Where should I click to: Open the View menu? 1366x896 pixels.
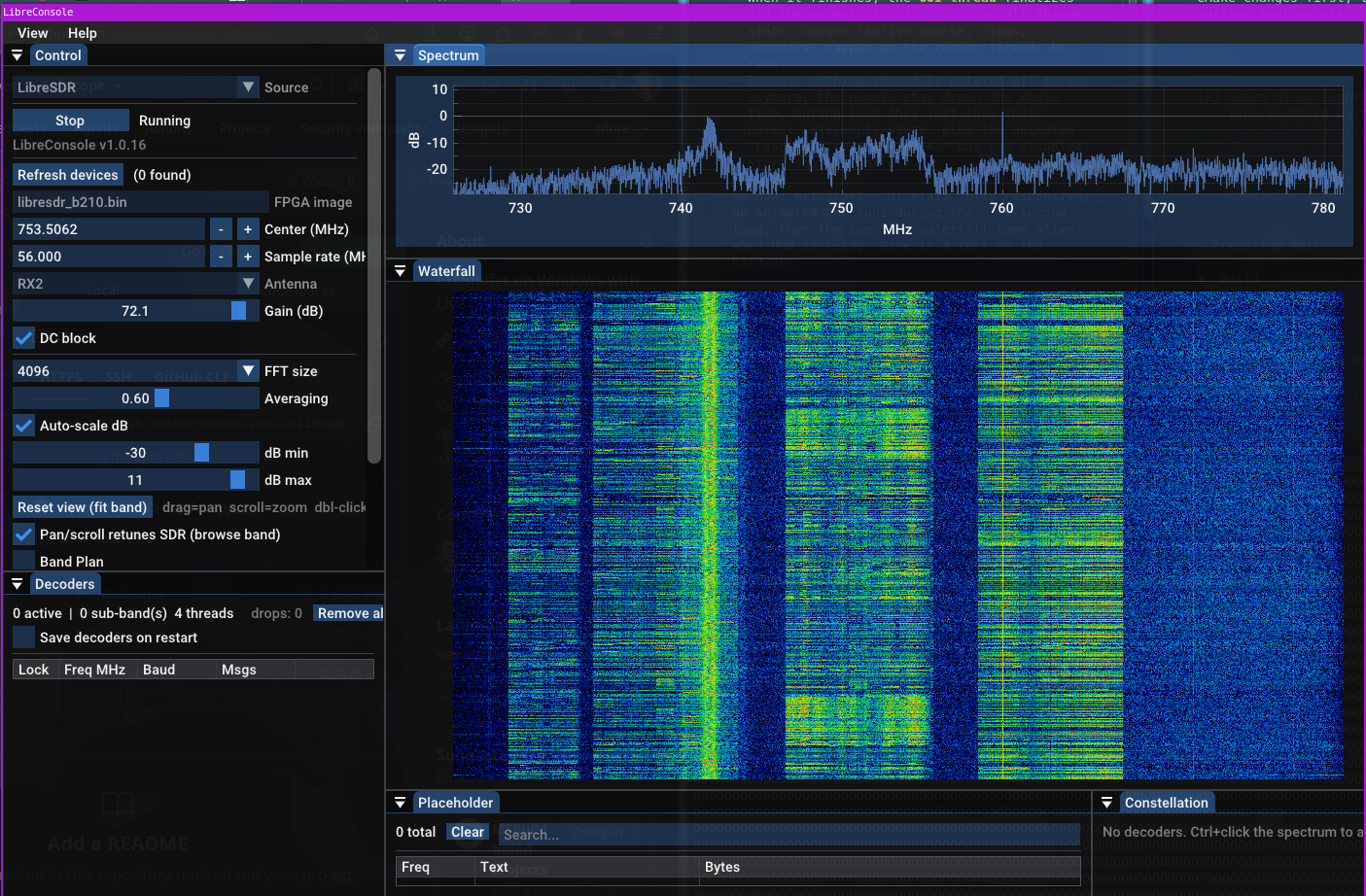click(x=32, y=33)
